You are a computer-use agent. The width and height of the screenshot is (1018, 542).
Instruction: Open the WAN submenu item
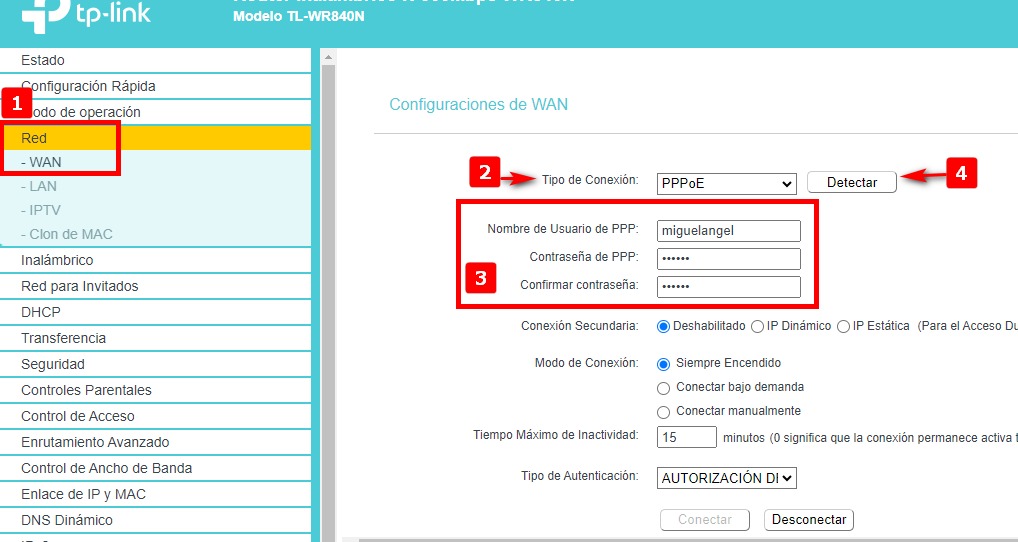pos(45,162)
